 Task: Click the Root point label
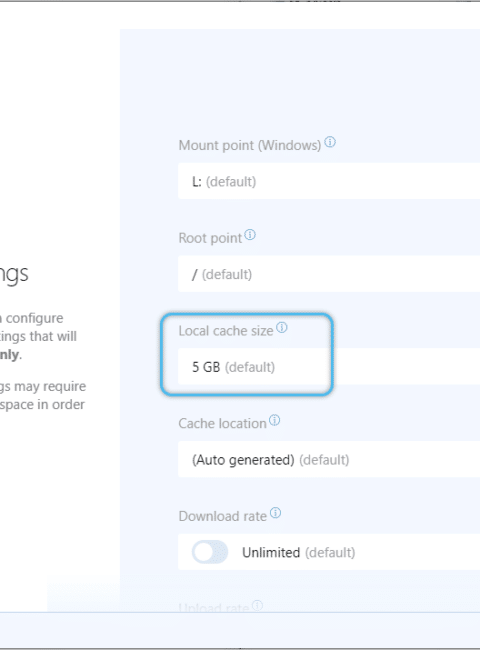[210, 238]
